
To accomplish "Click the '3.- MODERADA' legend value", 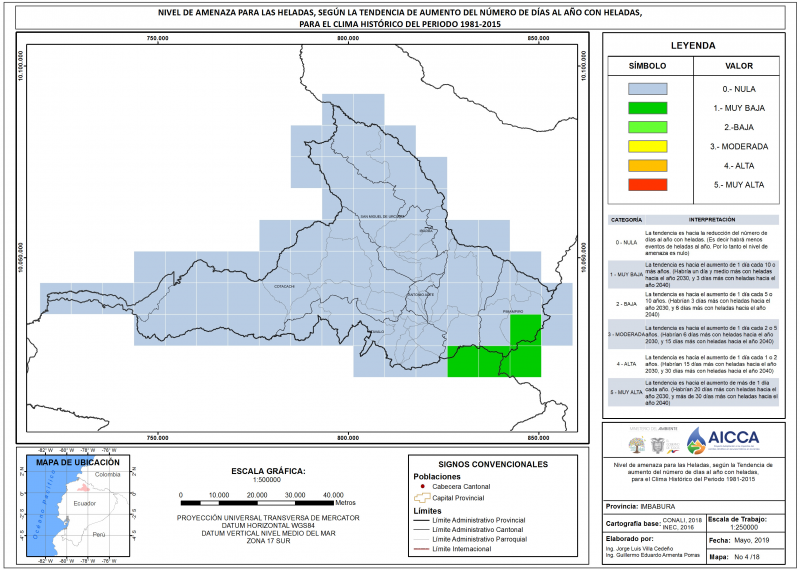I will point(739,146).
